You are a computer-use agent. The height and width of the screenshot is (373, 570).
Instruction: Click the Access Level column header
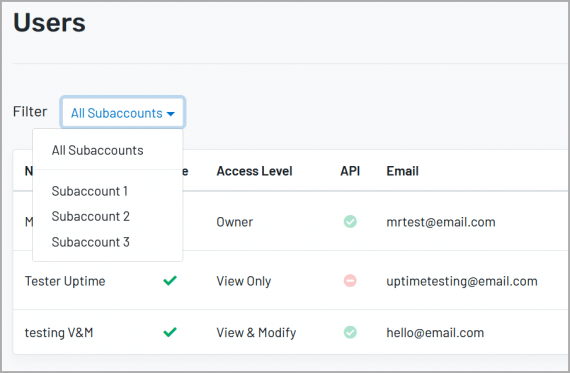(x=254, y=171)
